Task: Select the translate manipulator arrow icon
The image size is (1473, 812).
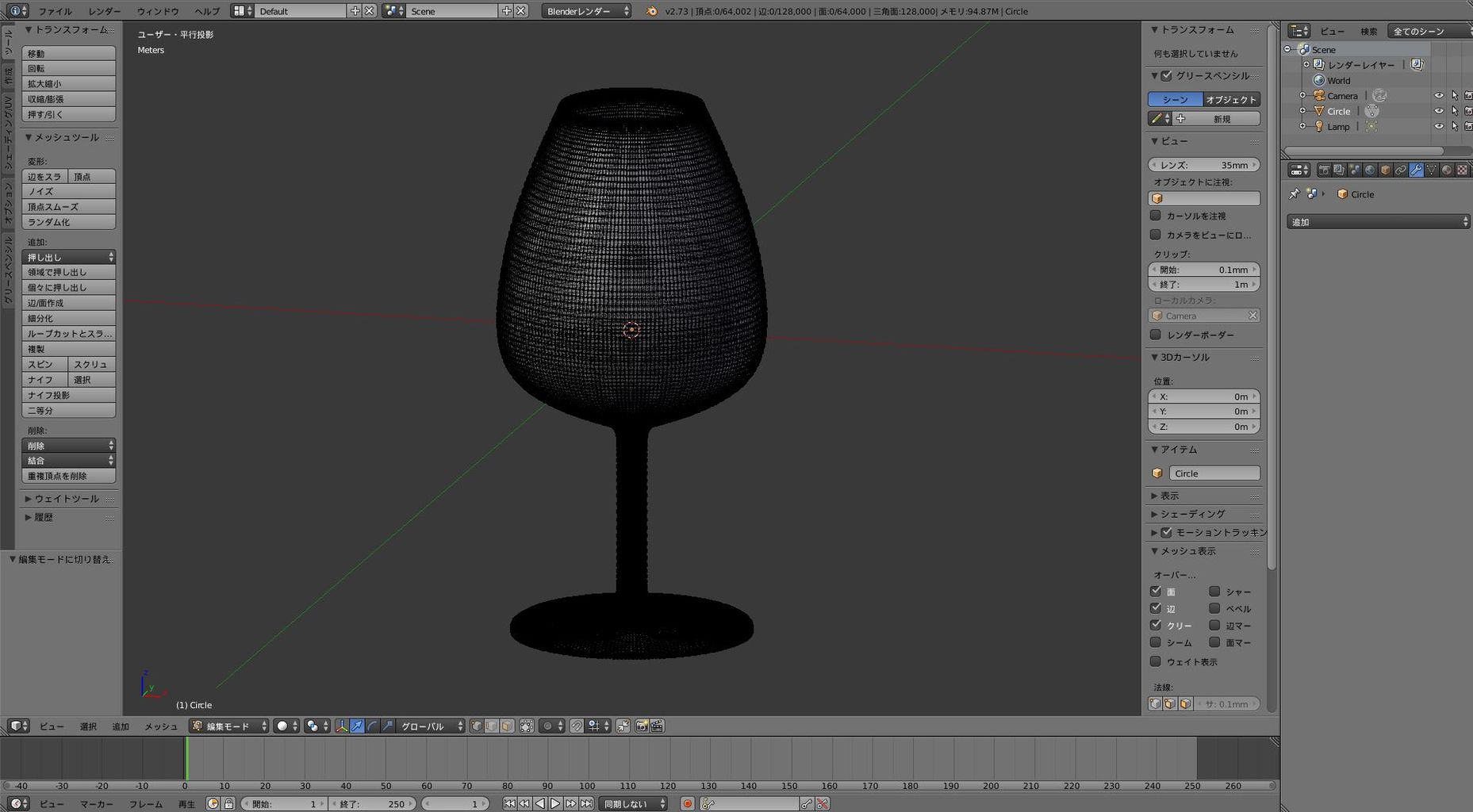Action: pos(357,726)
